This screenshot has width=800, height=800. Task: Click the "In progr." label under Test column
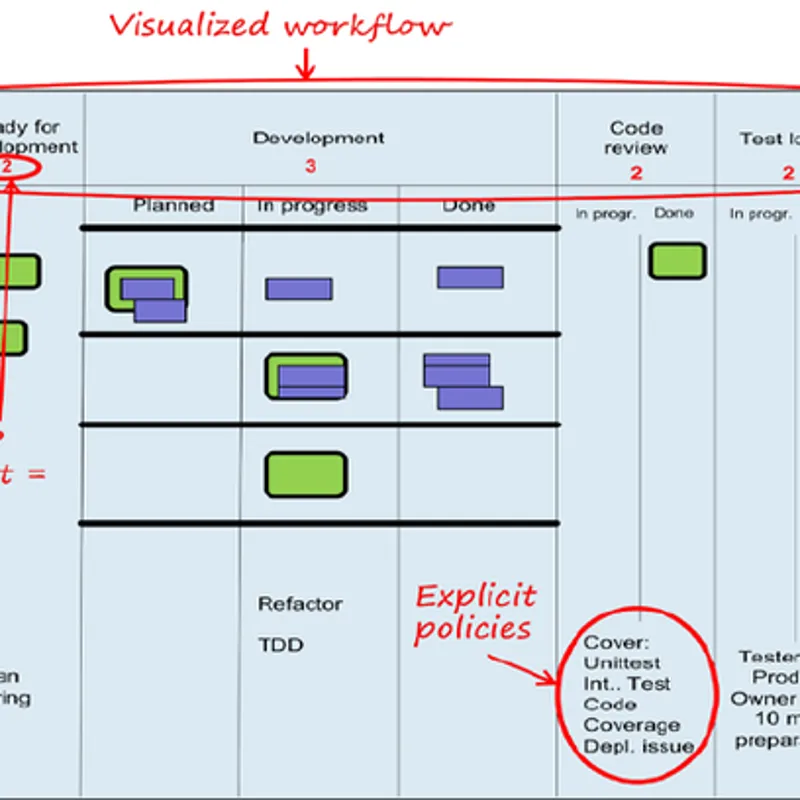[760, 214]
